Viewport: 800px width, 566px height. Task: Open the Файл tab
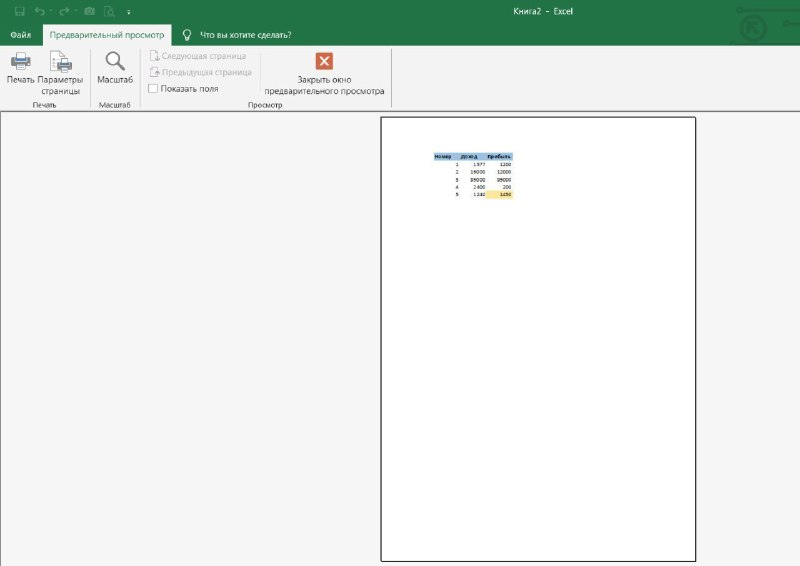pyautogui.click(x=21, y=35)
